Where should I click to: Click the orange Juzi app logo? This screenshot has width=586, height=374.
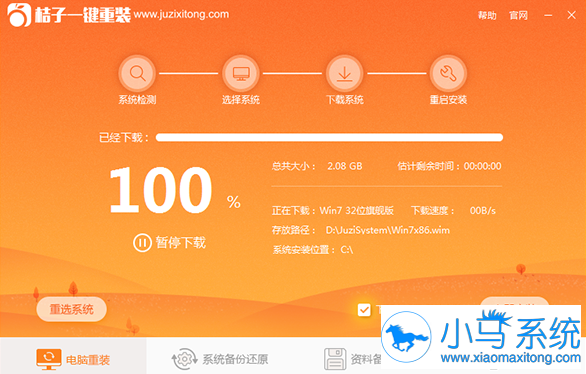(x=19, y=15)
